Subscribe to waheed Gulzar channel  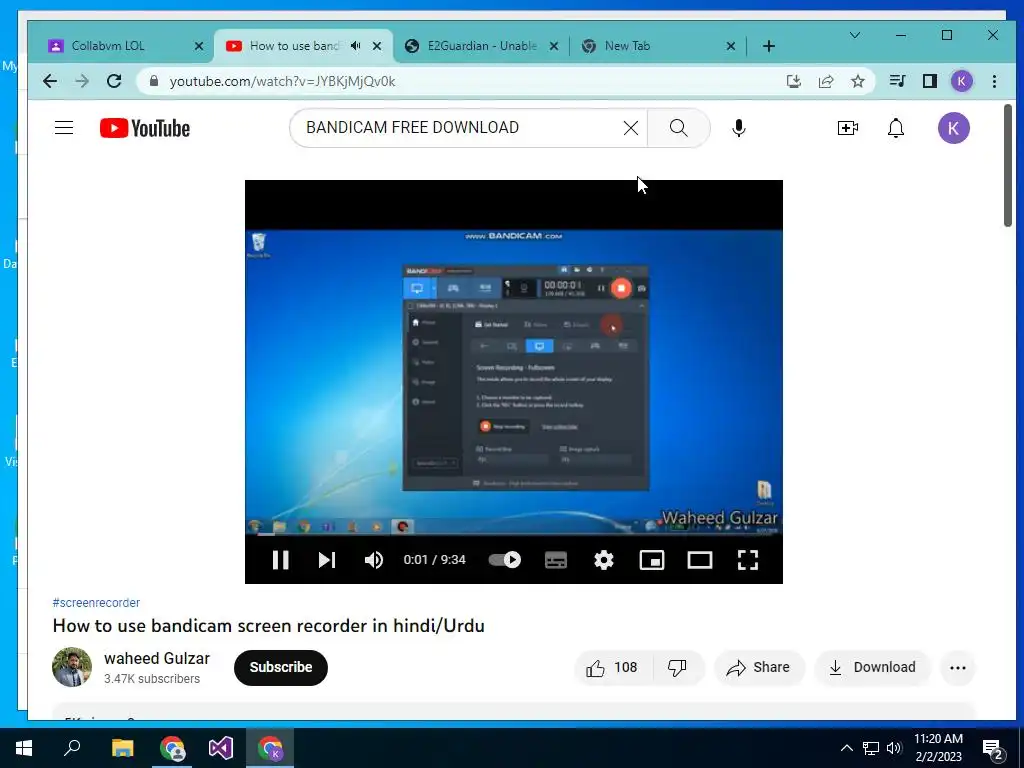281,667
